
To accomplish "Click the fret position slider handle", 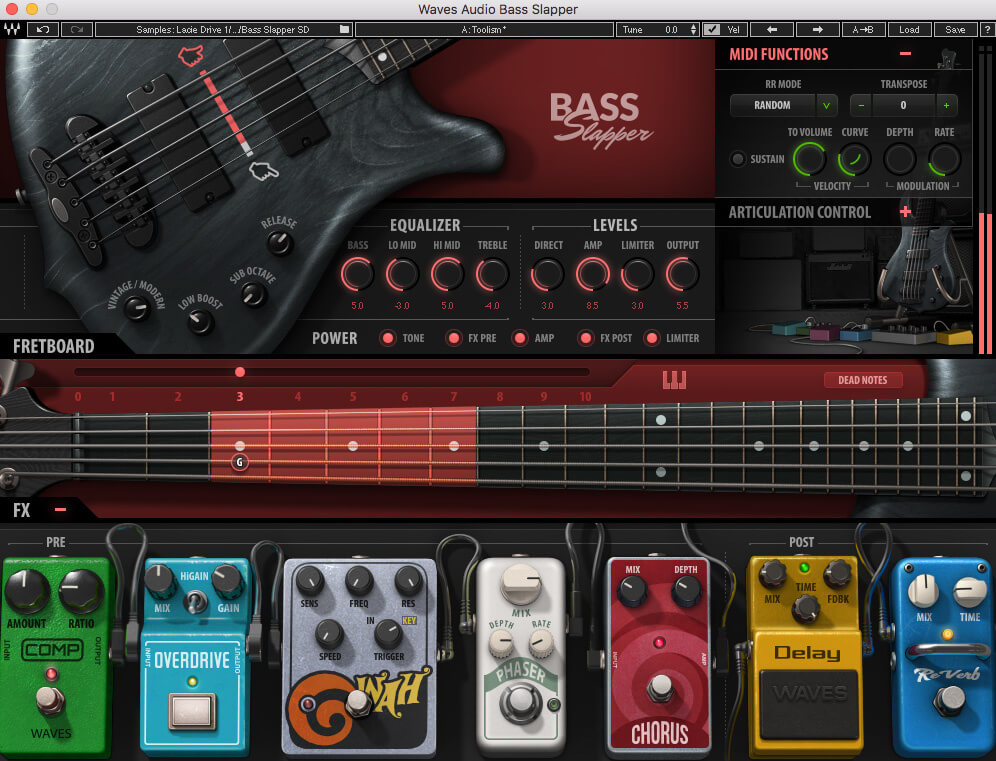I will [x=239, y=372].
